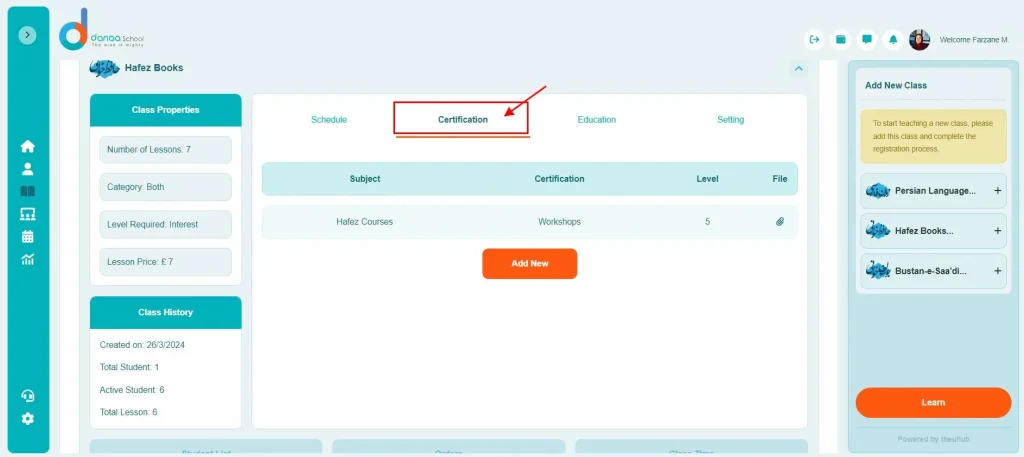Open the profile person icon in sidebar
The image size is (1024, 457).
(x=27, y=169)
